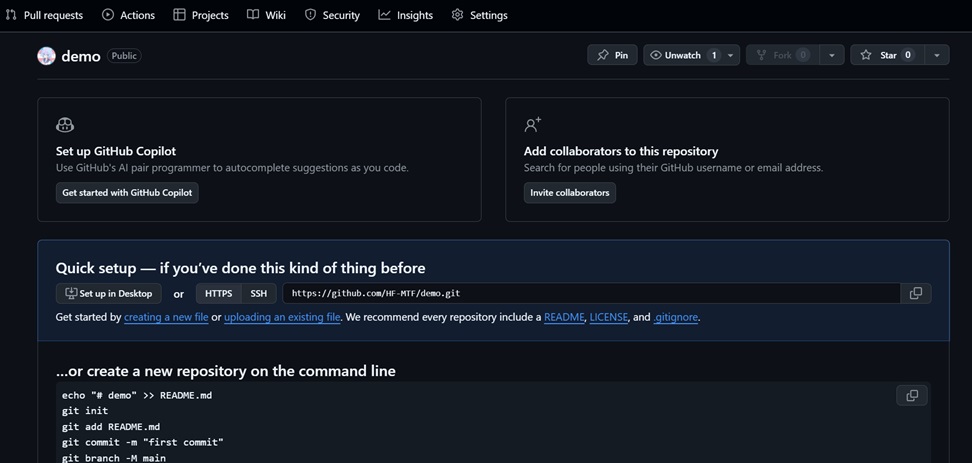Image resolution: width=972 pixels, height=463 pixels.
Task: Follow the 'creating a new file' link
Action: 166,317
